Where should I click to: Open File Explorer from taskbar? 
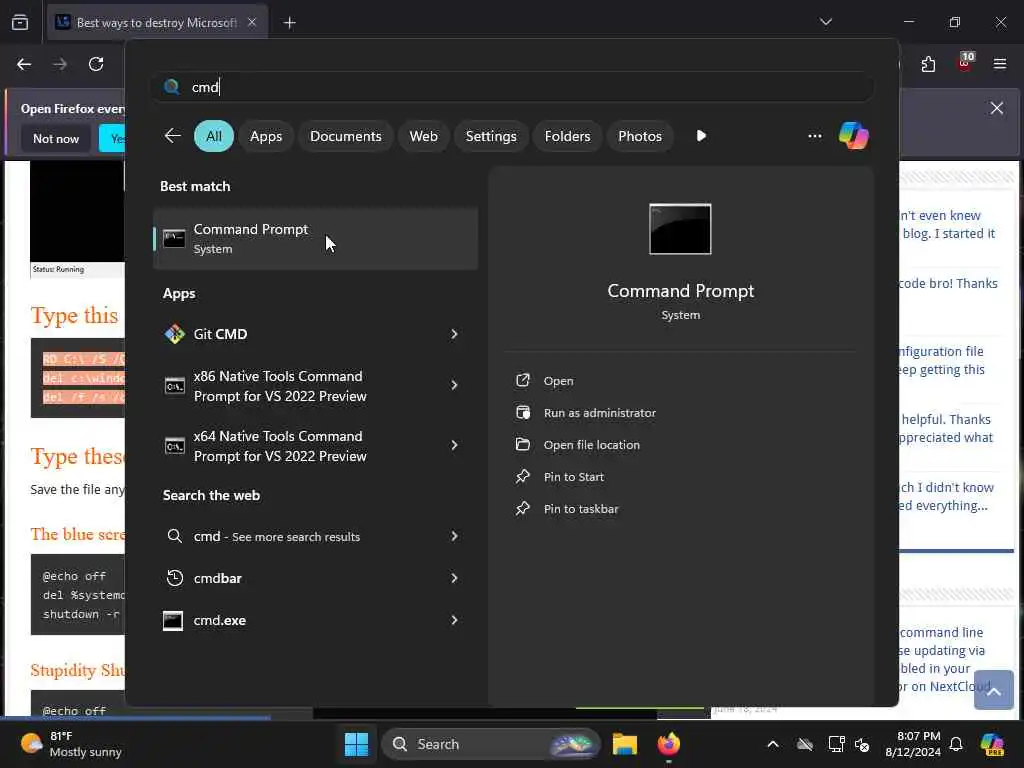625,744
